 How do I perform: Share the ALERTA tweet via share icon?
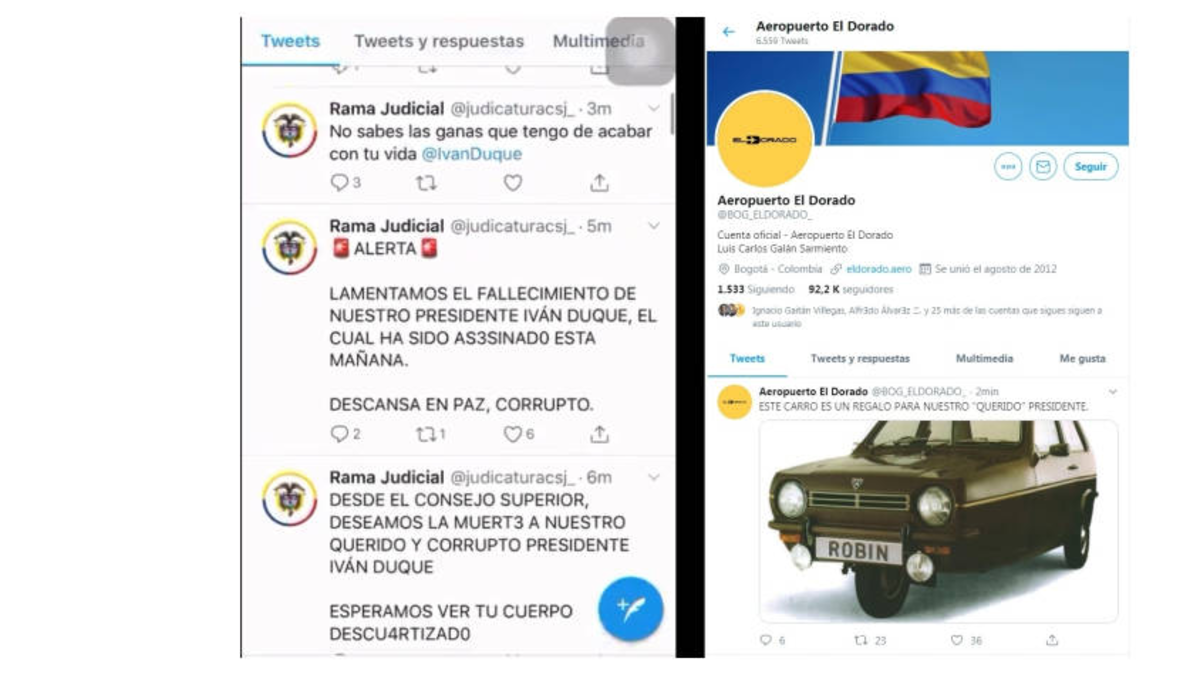[x=599, y=434]
